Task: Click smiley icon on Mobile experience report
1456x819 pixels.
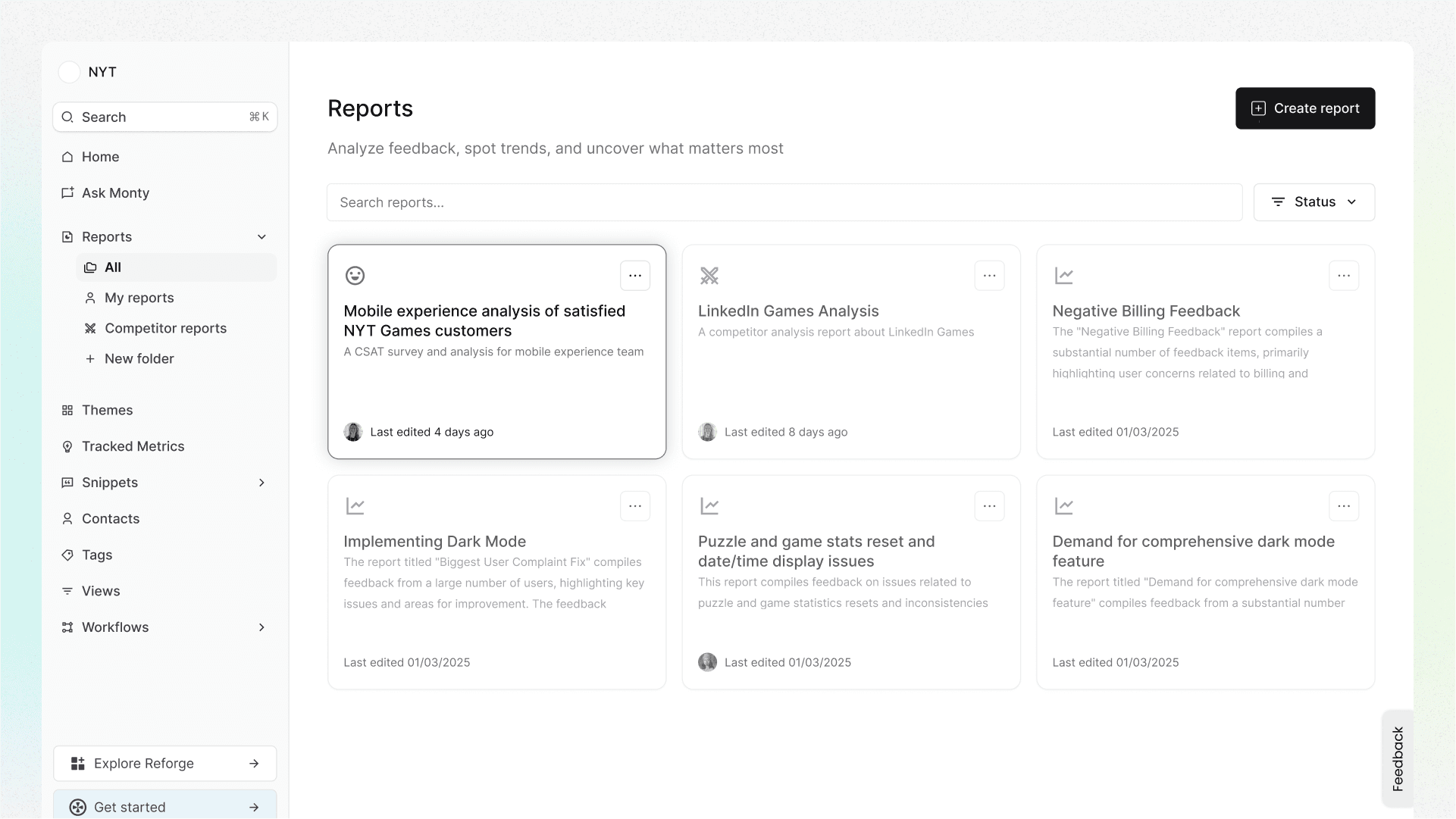Action: [355, 275]
